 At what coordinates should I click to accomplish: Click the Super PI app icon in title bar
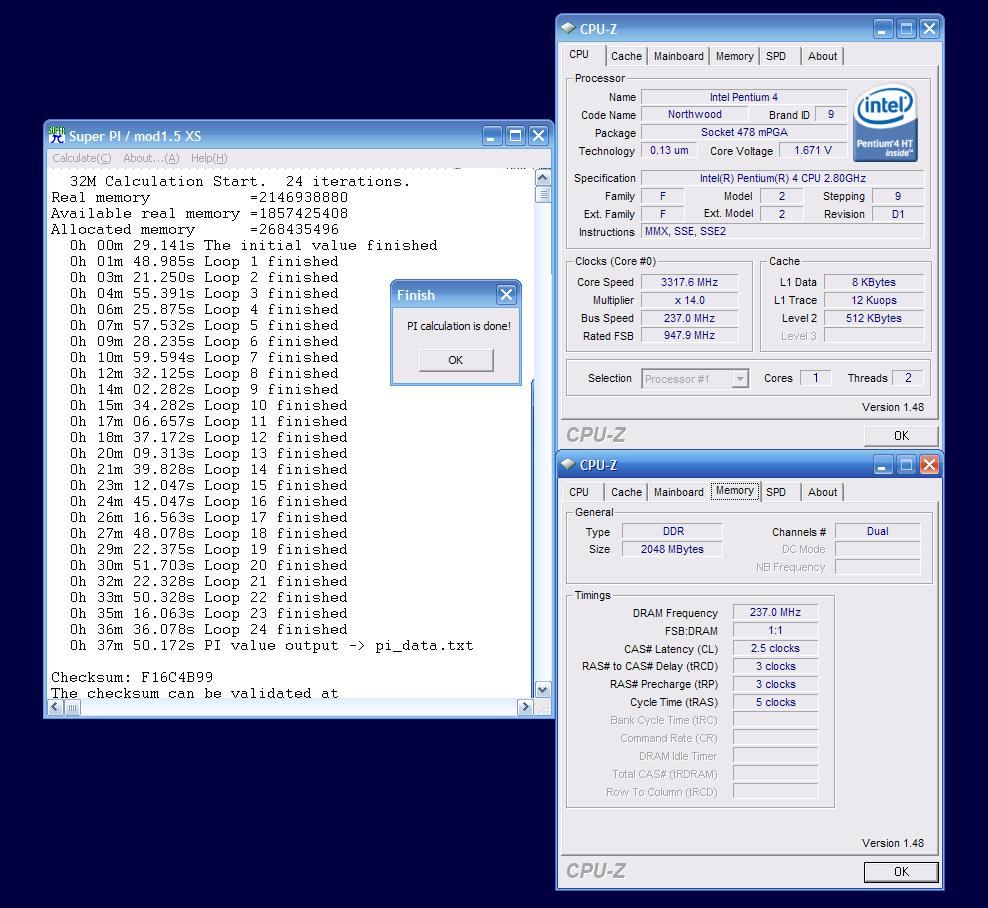coord(57,135)
